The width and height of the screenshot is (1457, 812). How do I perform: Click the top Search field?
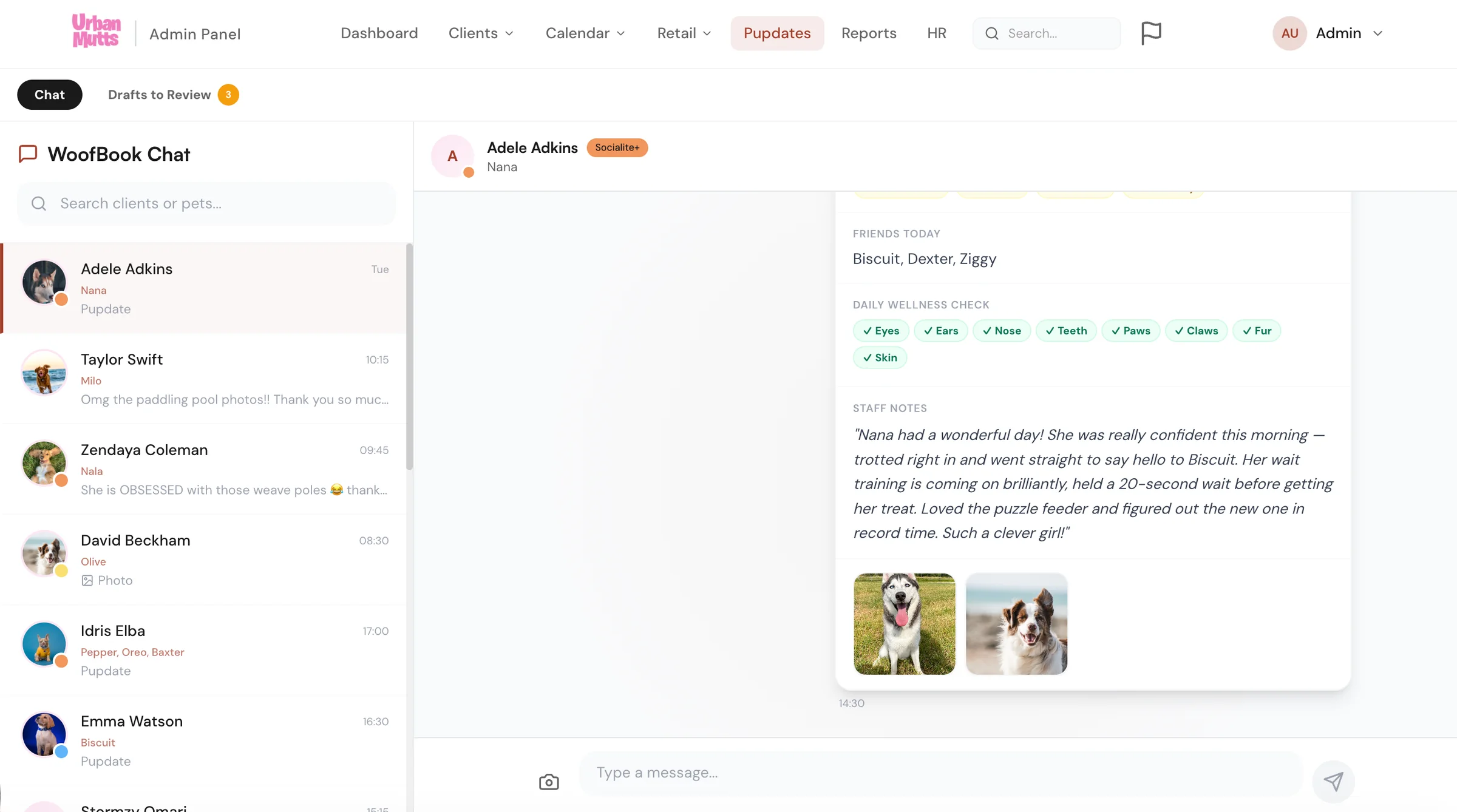pos(1047,33)
